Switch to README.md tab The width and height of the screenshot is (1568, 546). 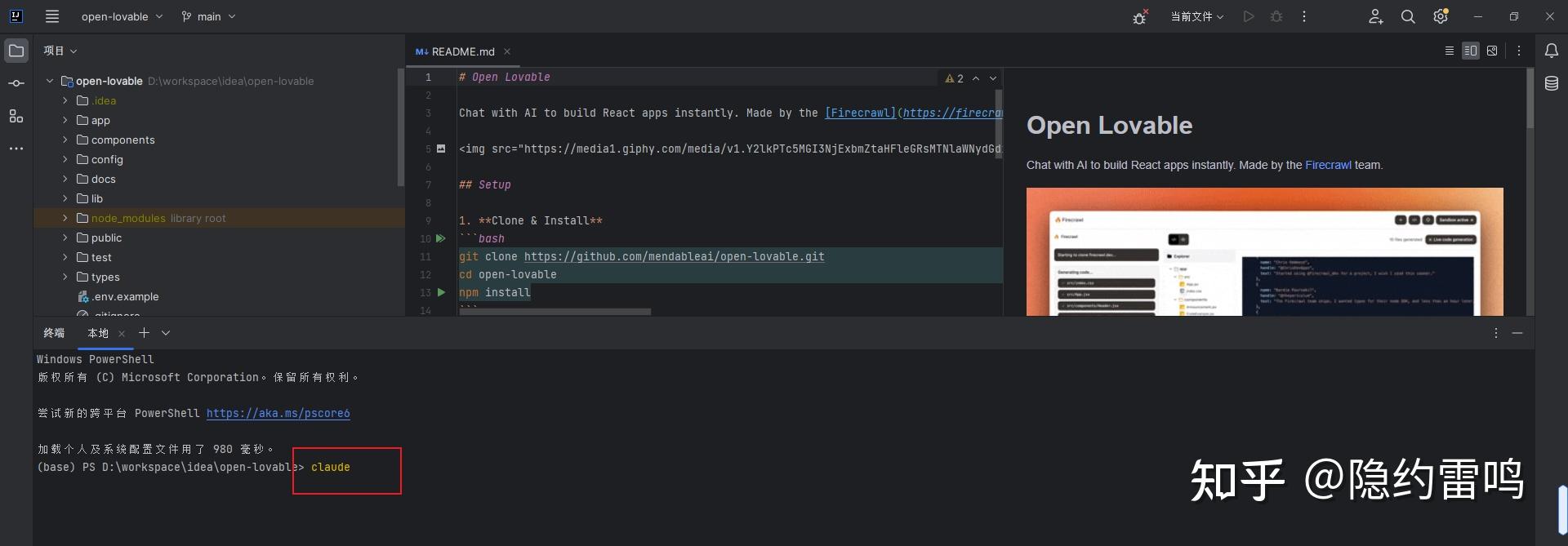(x=462, y=51)
